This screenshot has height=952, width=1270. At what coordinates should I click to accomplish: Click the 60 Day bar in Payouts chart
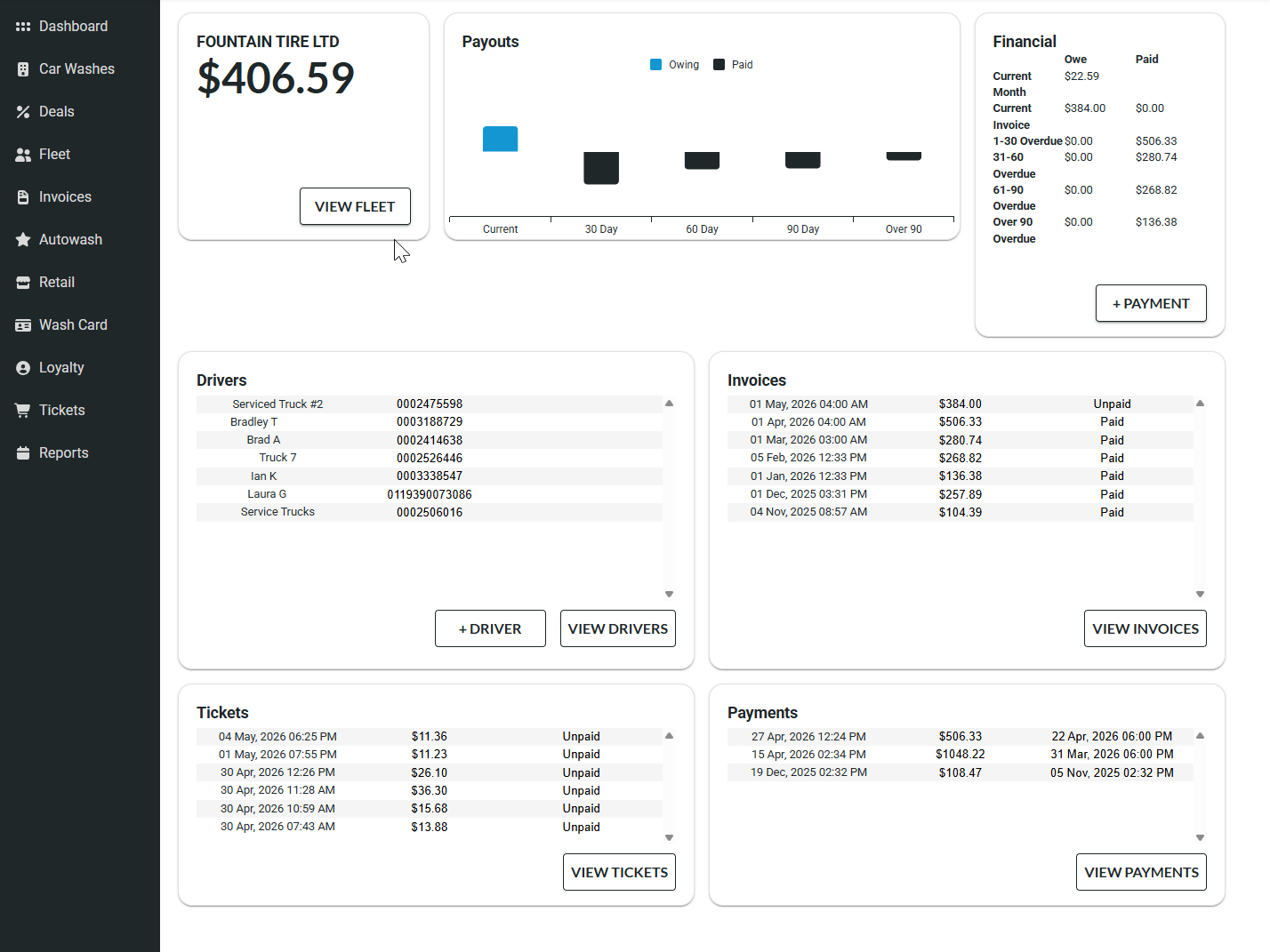(x=702, y=160)
